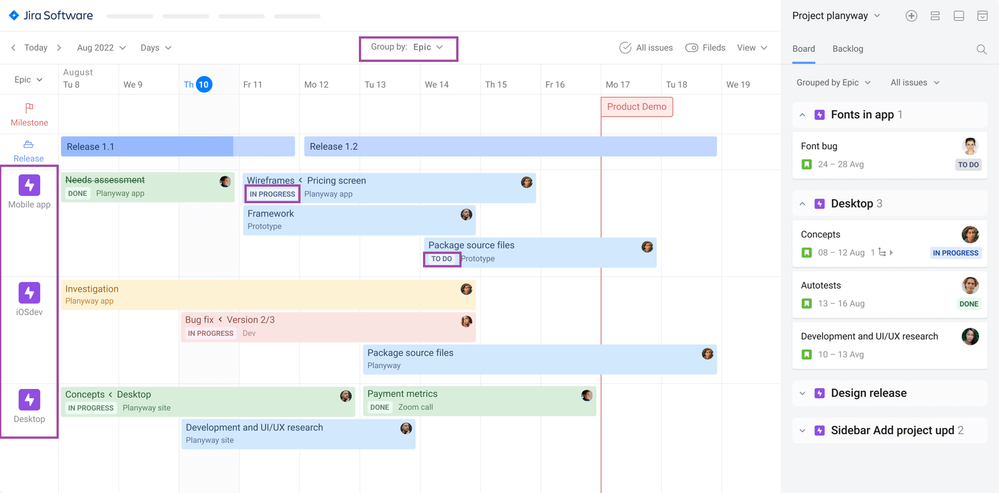Open Package source files Planyway task
The width and height of the screenshot is (999, 493).
[x=540, y=359]
